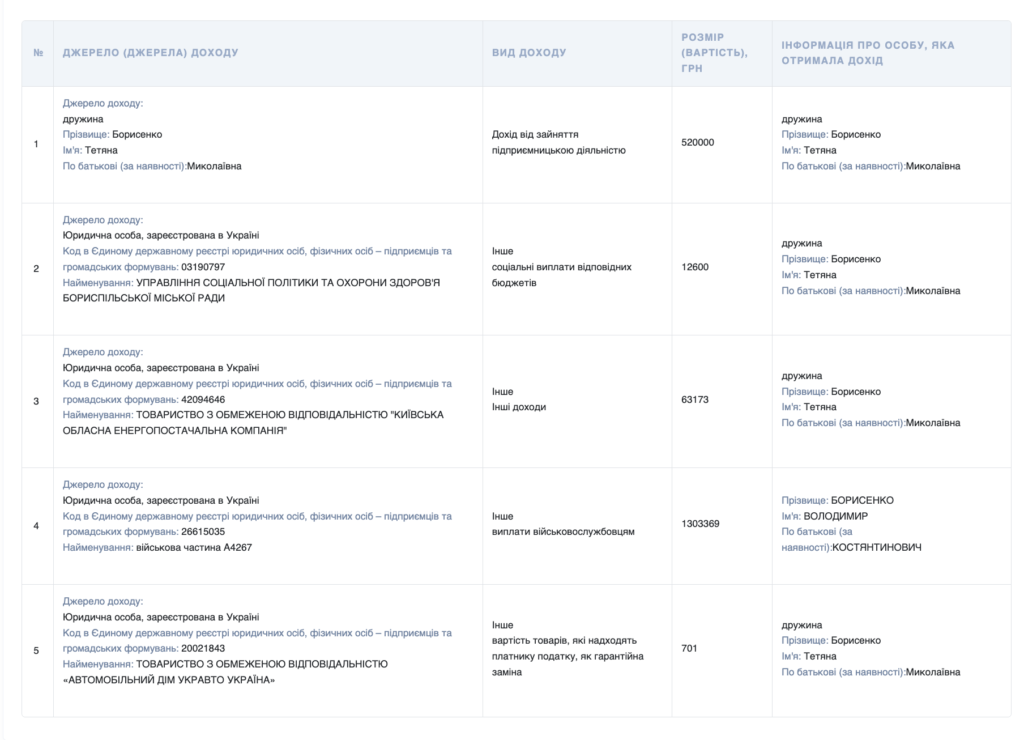Click 'Дохід від зайняття підприємницькою діяльністю' cell
The image size is (1024, 740).
tap(558, 142)
